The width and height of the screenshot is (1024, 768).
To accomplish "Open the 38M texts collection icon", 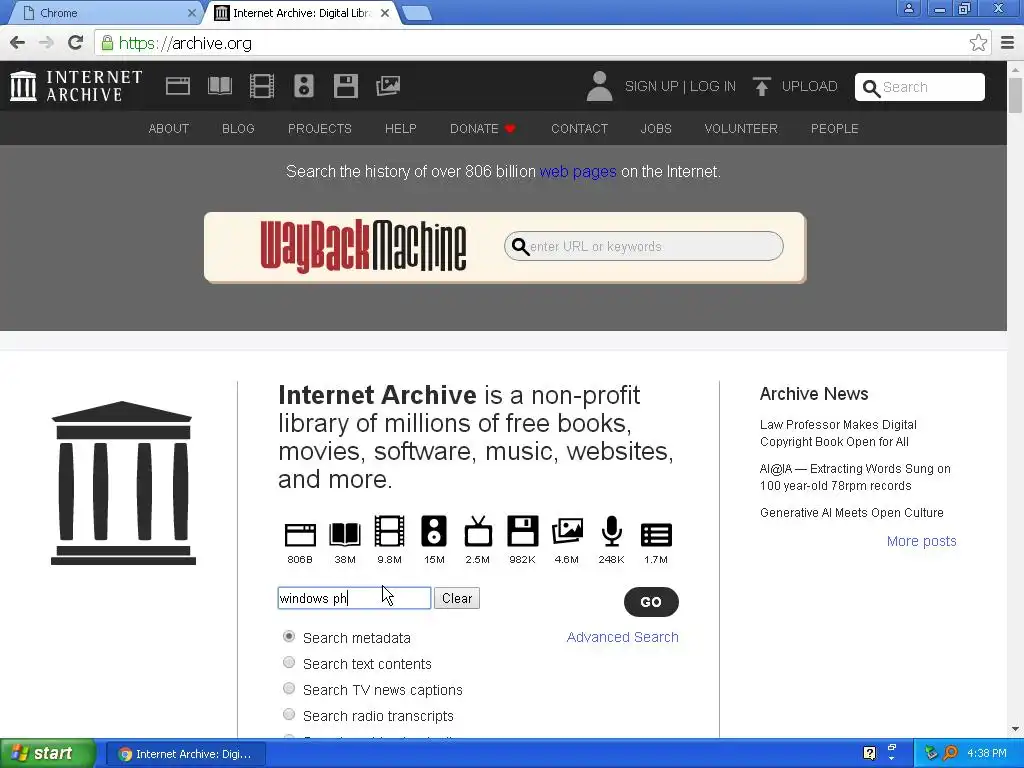I will coord(345,534).
